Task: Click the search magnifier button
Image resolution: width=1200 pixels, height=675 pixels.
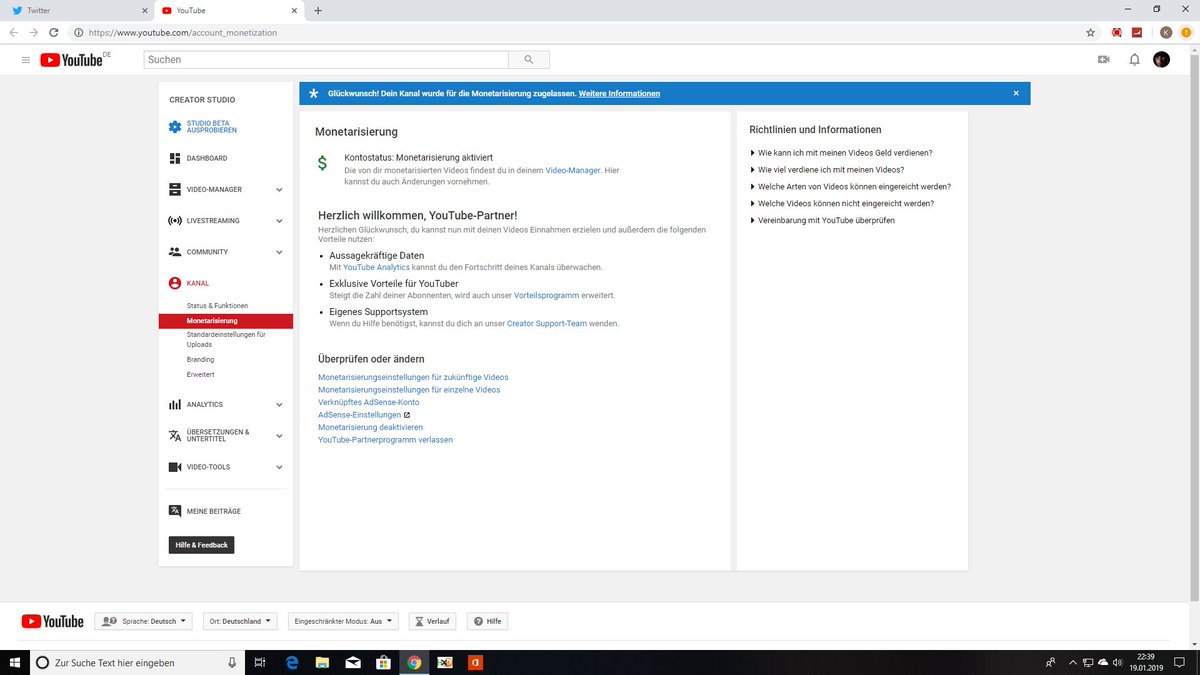Action: pyautogui.click(x=528, y=59)
